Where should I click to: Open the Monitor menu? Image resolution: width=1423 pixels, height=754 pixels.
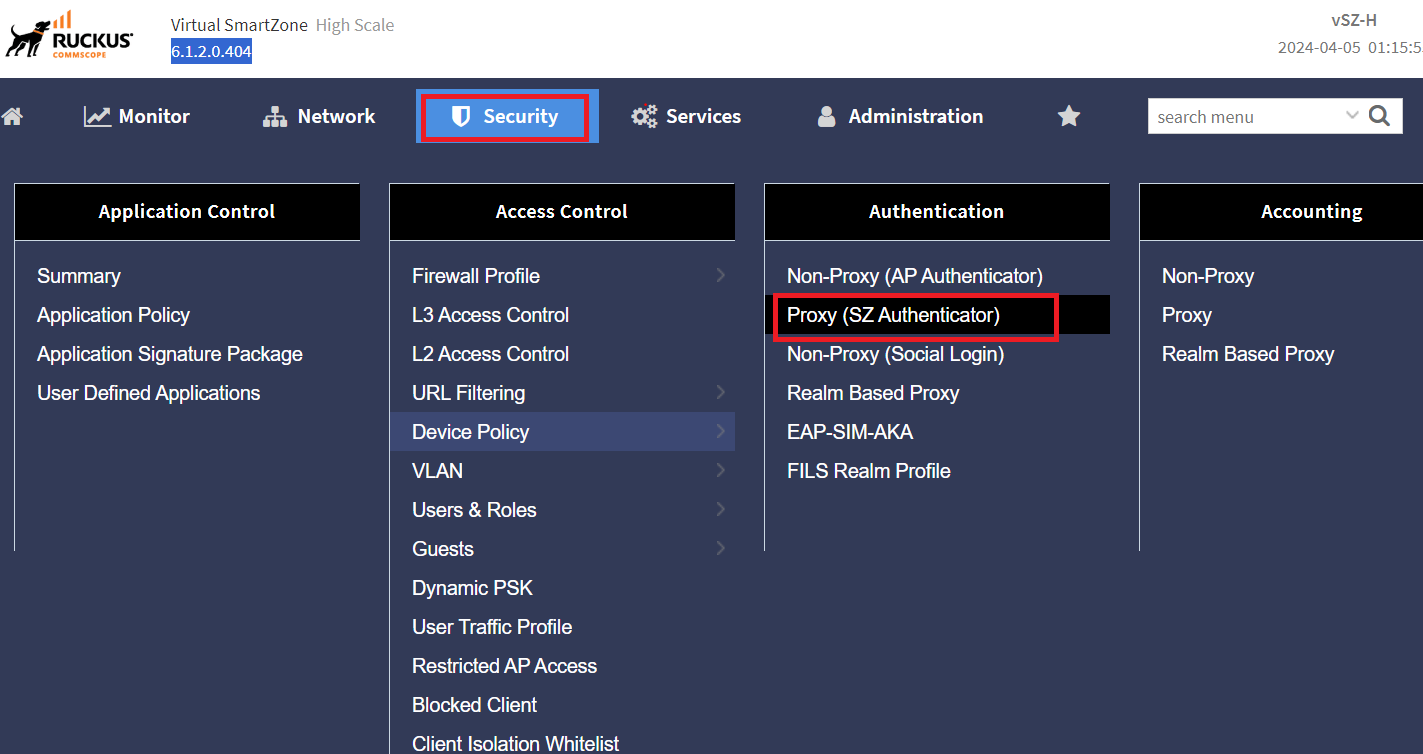(137, 117)
